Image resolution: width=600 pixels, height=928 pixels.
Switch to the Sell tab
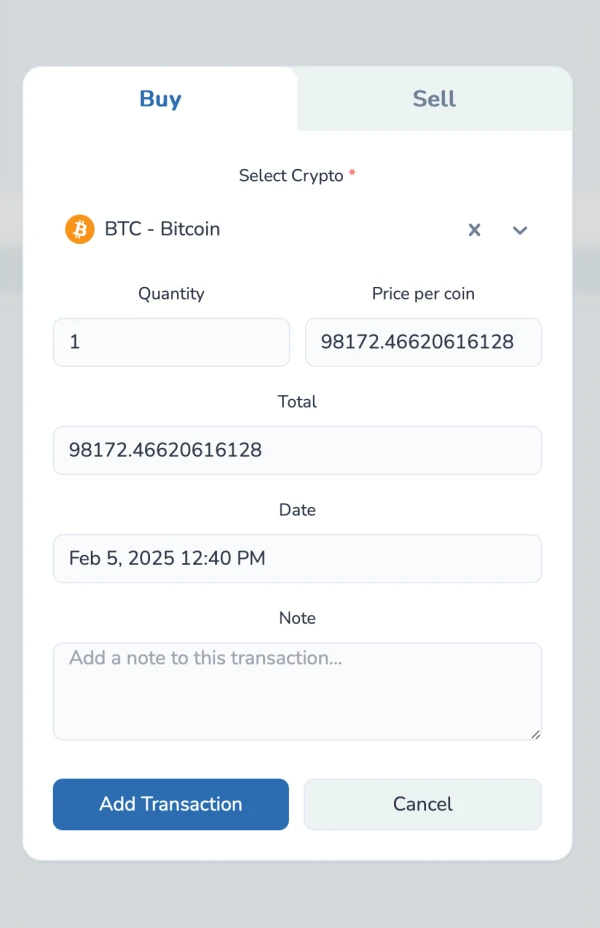click(x=433, y=99)
